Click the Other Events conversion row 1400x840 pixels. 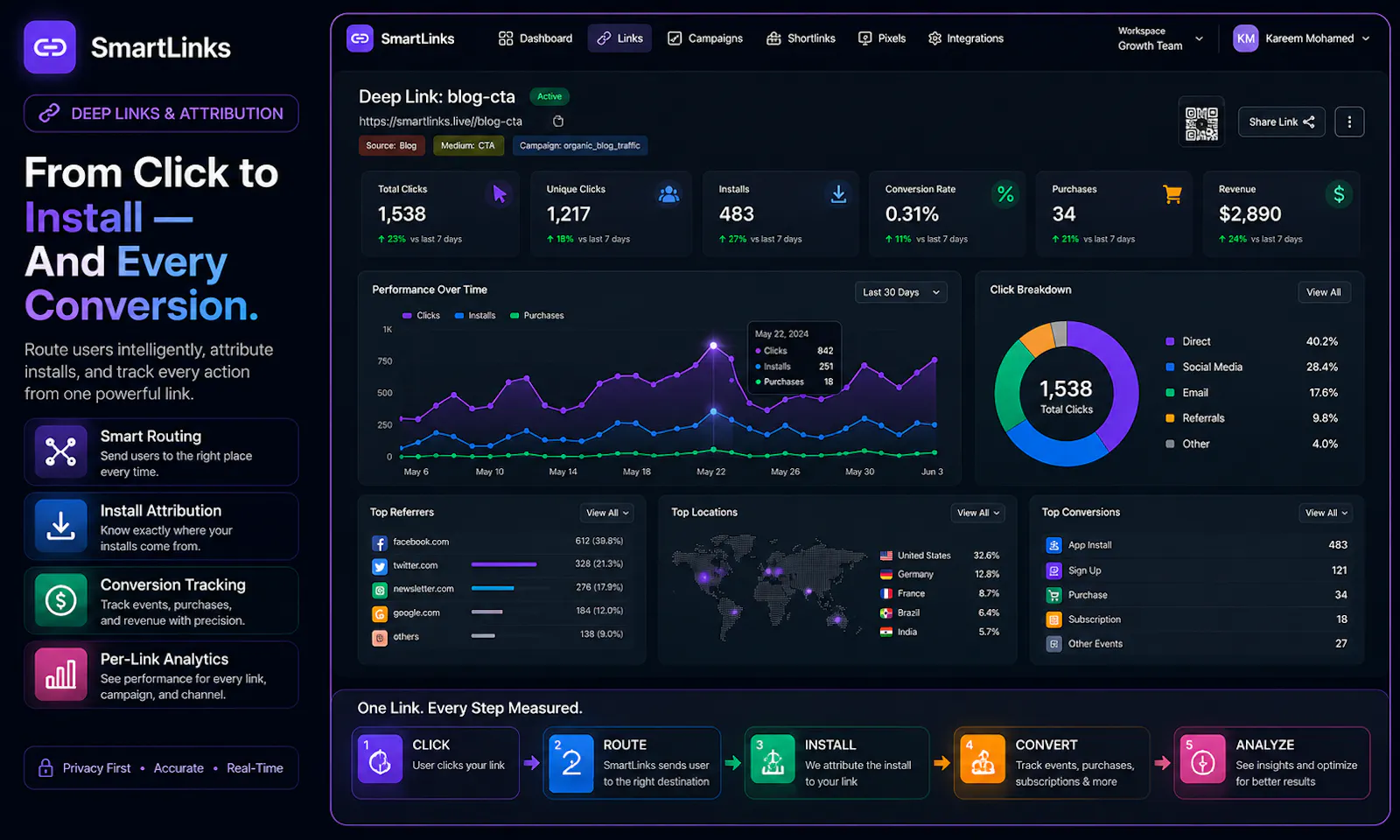tap(1197, 644)
